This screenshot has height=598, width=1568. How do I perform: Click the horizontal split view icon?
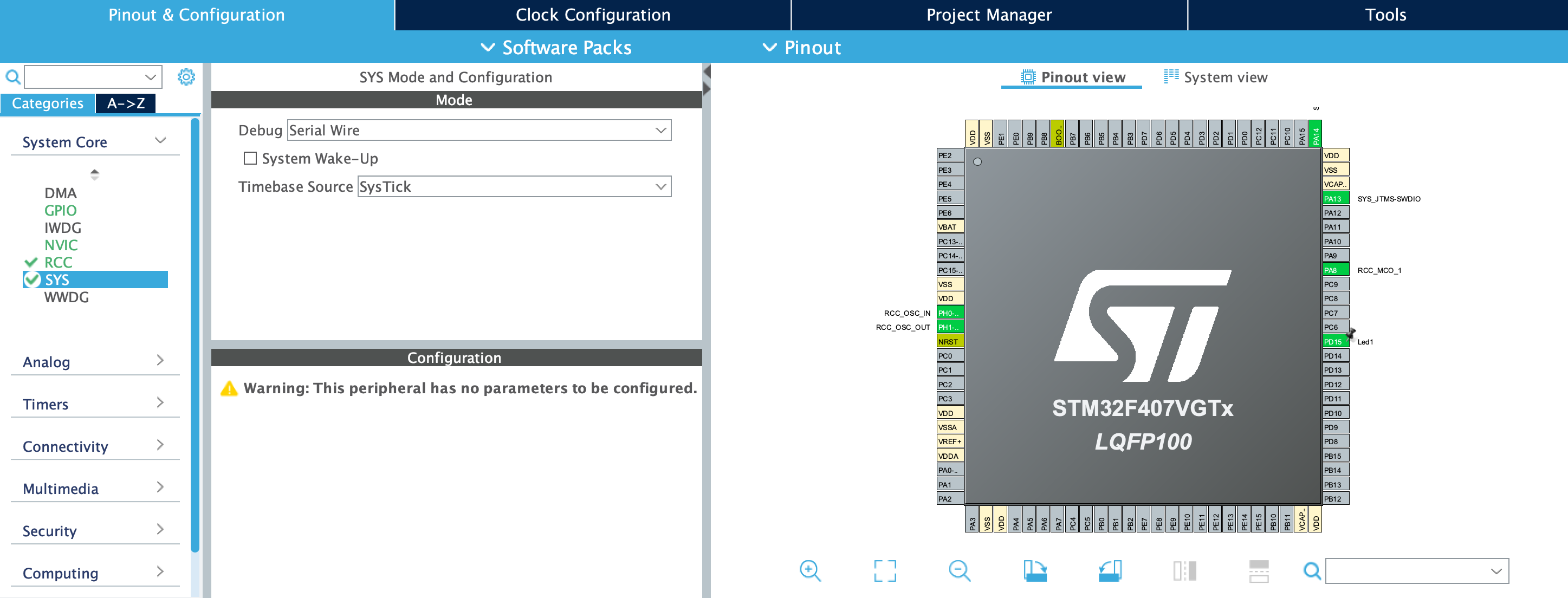pos(1259,570)
